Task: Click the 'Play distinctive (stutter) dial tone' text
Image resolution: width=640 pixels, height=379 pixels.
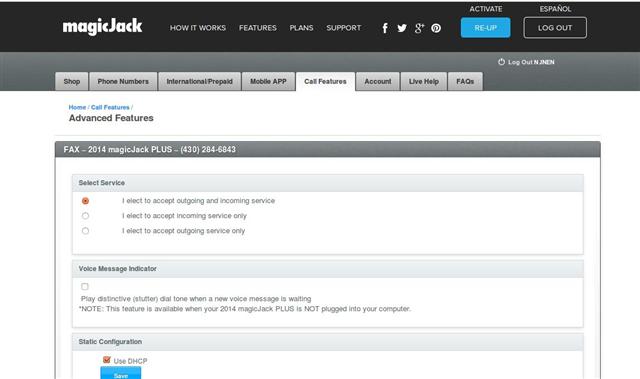Action: [x=196, y=299]
